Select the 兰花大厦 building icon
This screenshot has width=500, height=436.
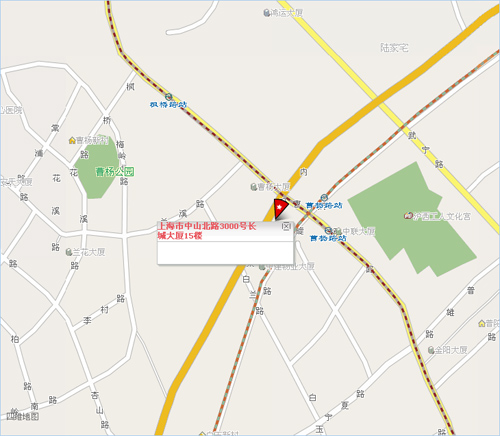69,252
